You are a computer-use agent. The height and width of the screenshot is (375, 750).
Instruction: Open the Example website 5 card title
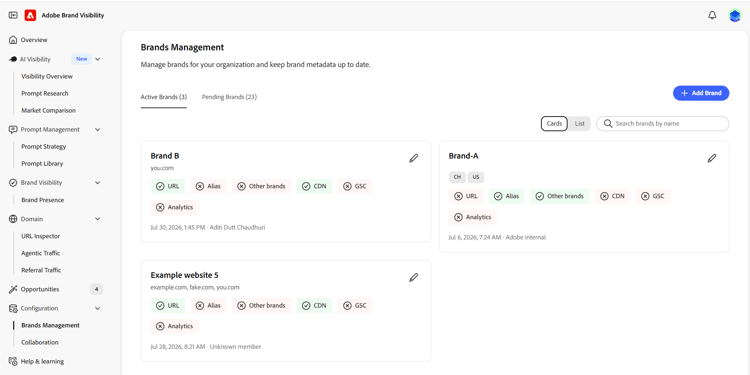point(185,276)
